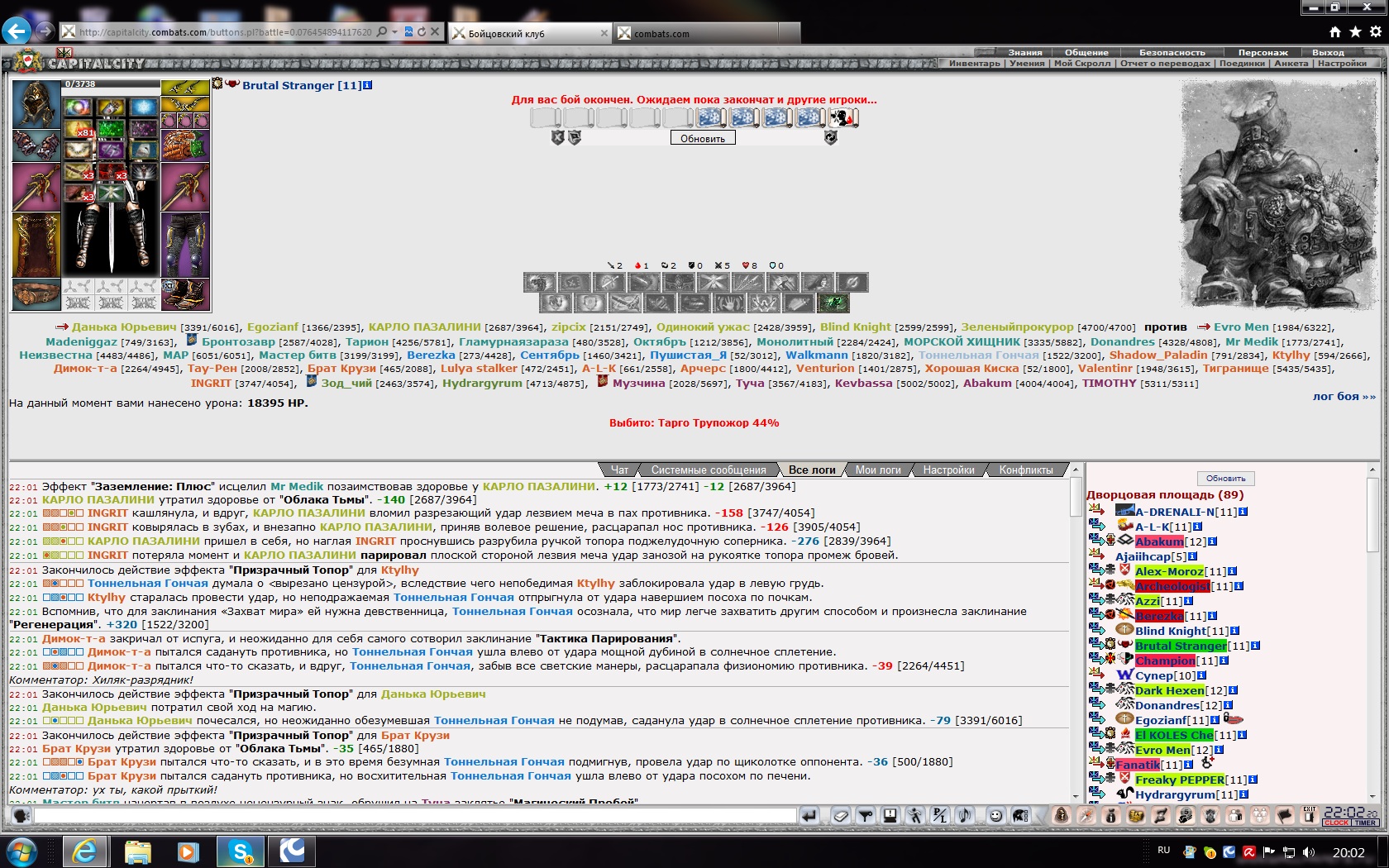Click Инвентарь in the submenu
1389x868 pixels.
point(975,64)
